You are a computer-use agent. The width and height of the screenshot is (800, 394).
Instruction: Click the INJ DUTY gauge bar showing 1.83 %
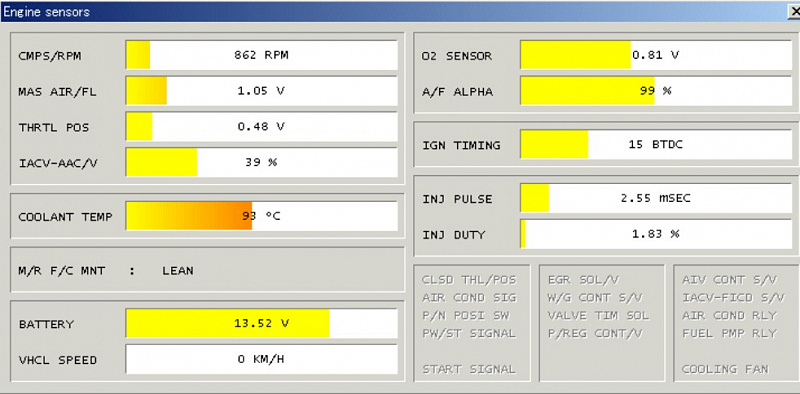click(657, 234)
